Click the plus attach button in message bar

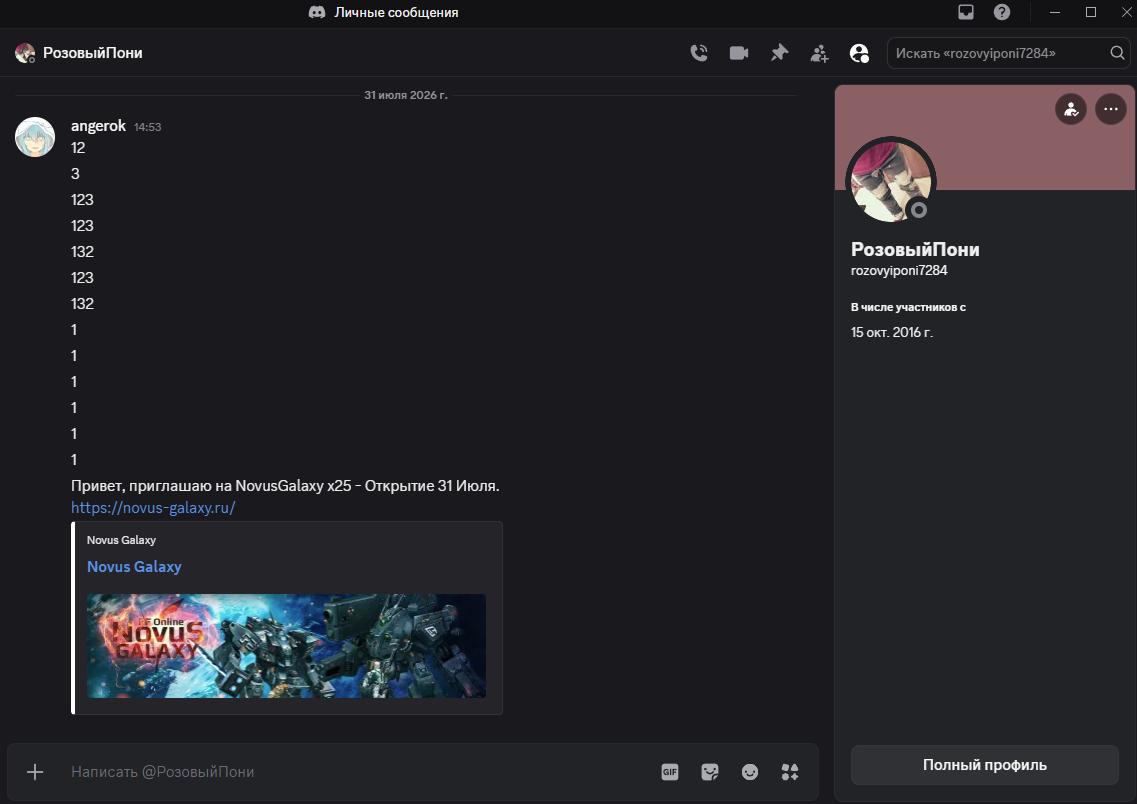point(35,772)
